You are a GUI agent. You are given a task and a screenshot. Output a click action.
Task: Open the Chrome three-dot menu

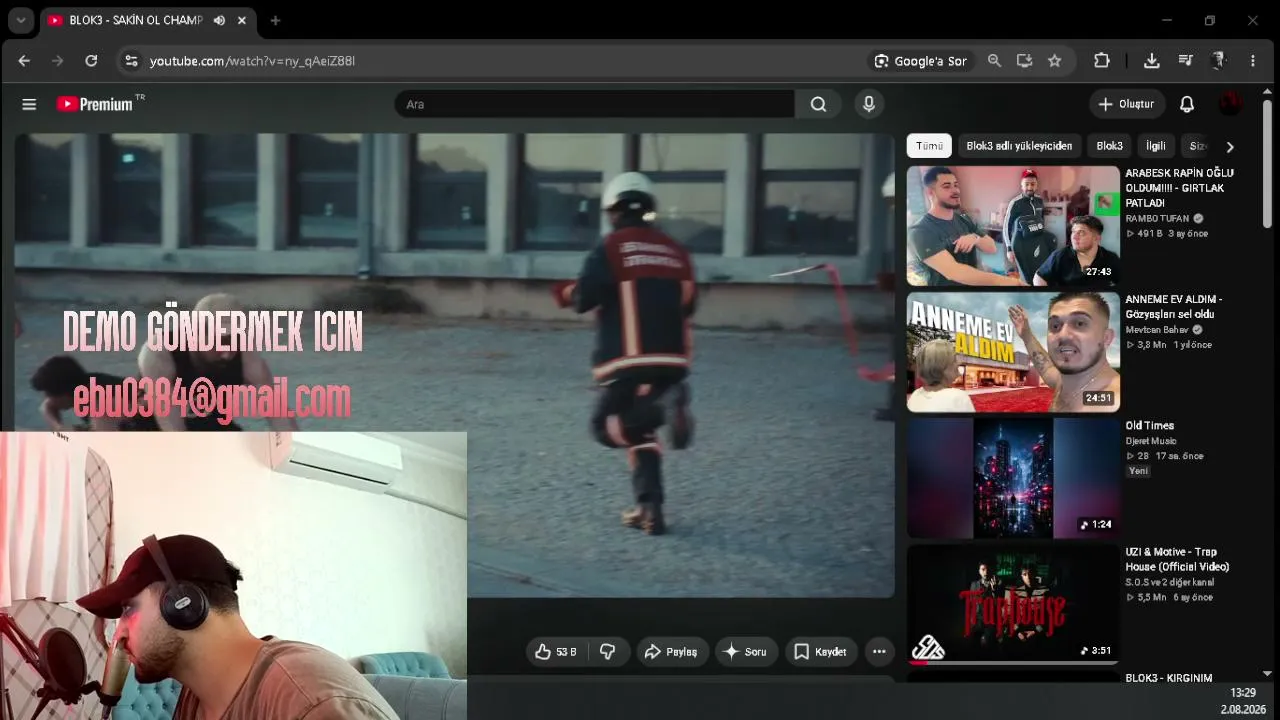coord(1253,61)
